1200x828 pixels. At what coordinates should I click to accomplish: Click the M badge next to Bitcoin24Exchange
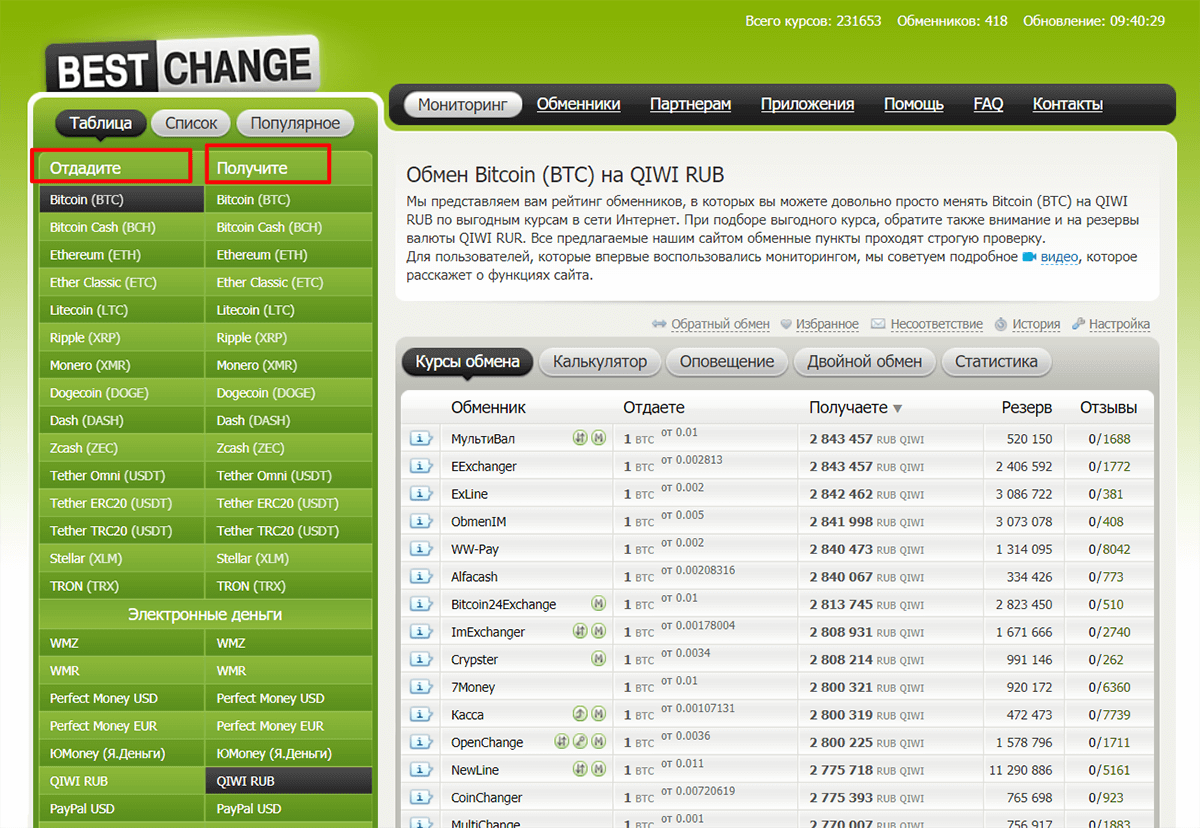(x=598, y=604)
